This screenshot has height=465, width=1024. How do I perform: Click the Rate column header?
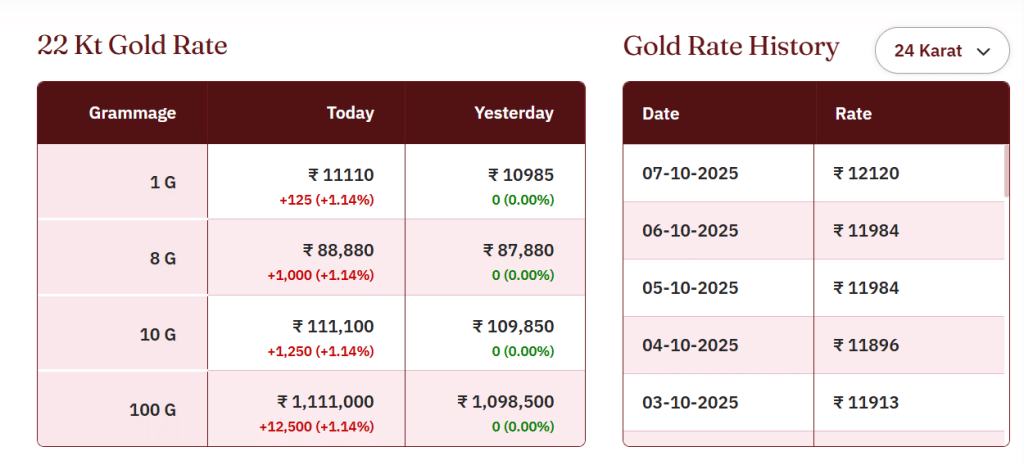point(853,114)
